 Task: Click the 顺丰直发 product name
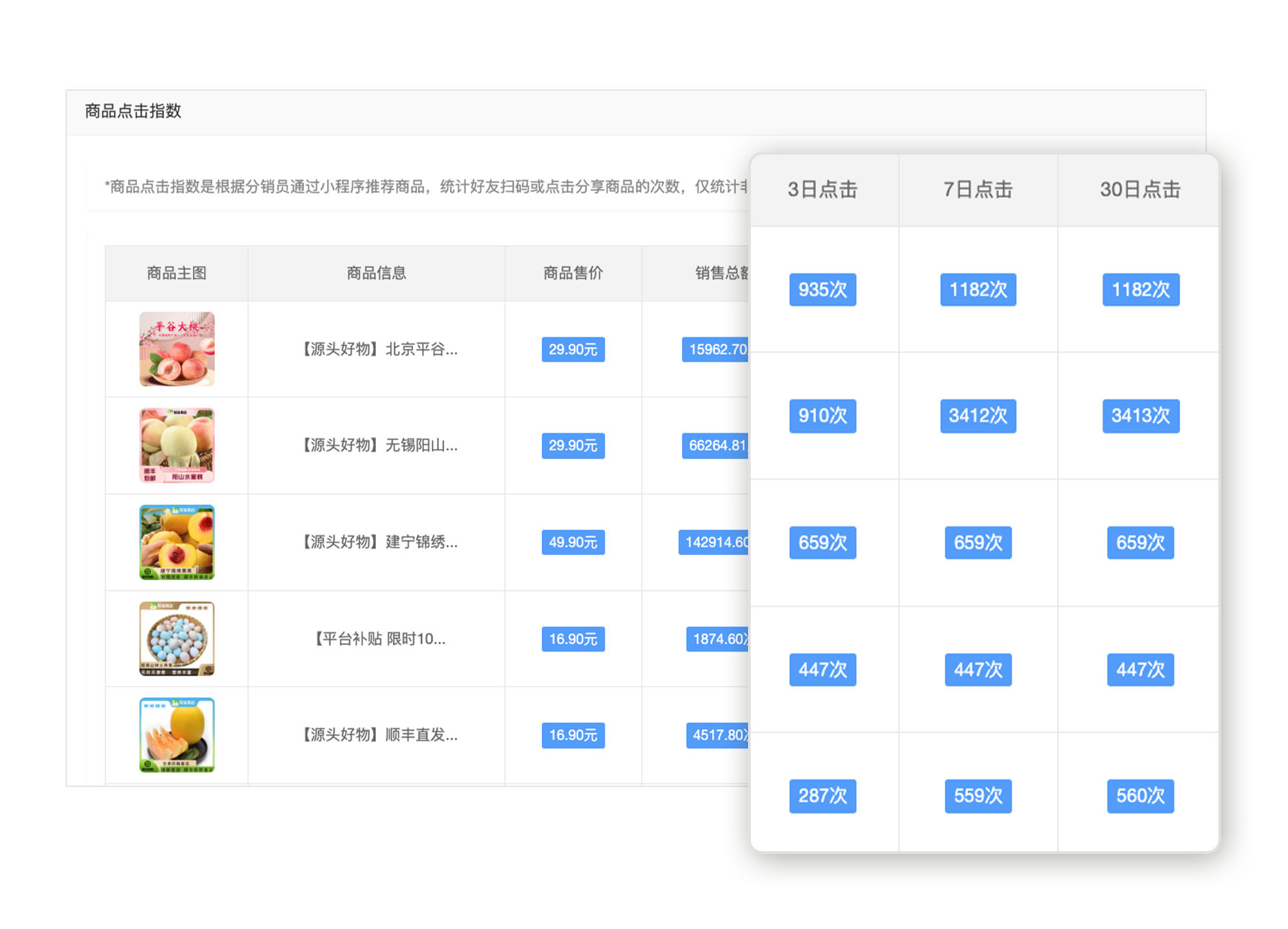tap(379, 735)
